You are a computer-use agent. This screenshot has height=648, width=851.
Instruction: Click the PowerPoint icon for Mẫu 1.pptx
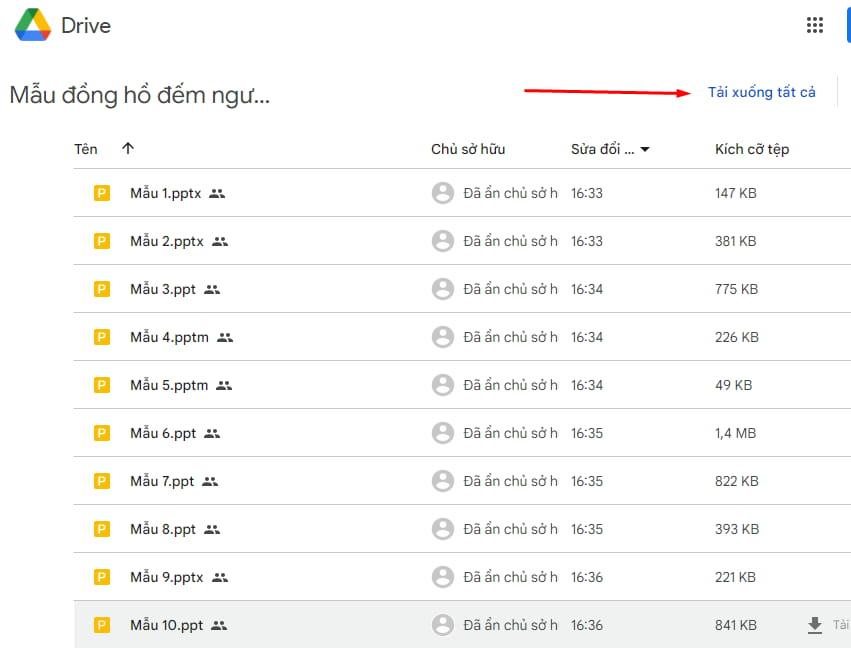[x=101, y=192]
